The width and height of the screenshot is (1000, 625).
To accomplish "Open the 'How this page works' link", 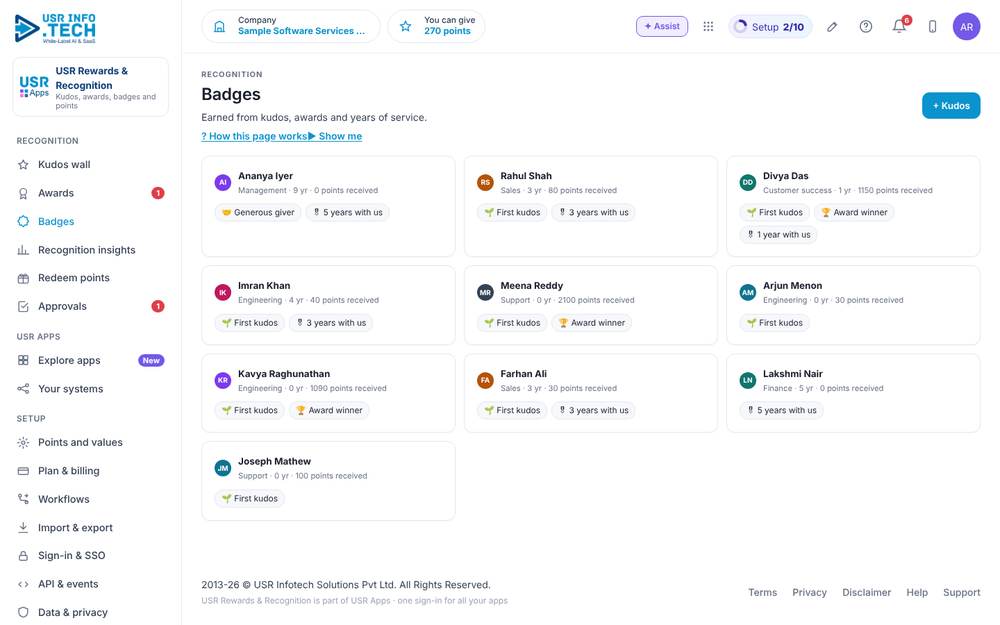I will pyautogui.click(x=254, y=136).
